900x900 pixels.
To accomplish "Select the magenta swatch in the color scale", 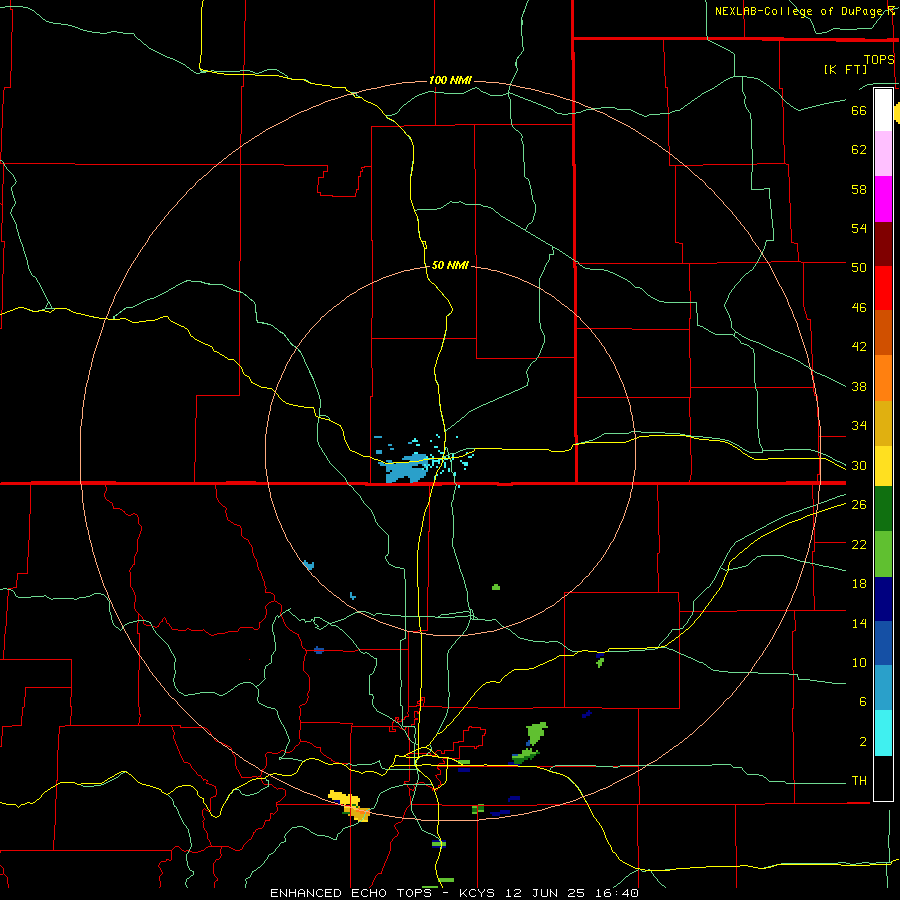I will click(883, 199).
